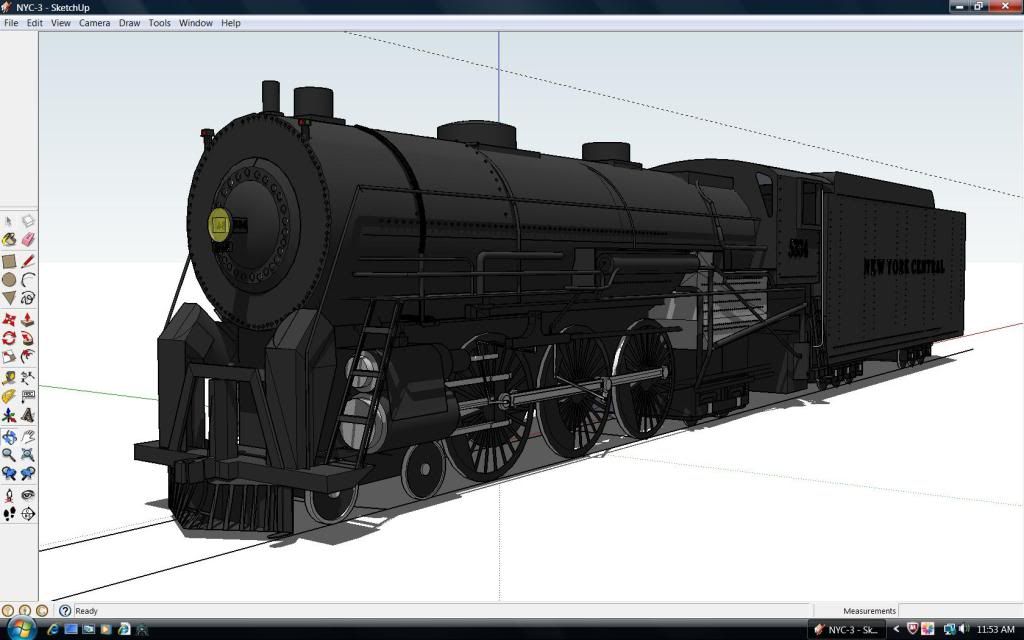Choose the Walk footprints tool
Image resolution: width=1024 pixels, height=640 pixels.
tap(8, 514)
